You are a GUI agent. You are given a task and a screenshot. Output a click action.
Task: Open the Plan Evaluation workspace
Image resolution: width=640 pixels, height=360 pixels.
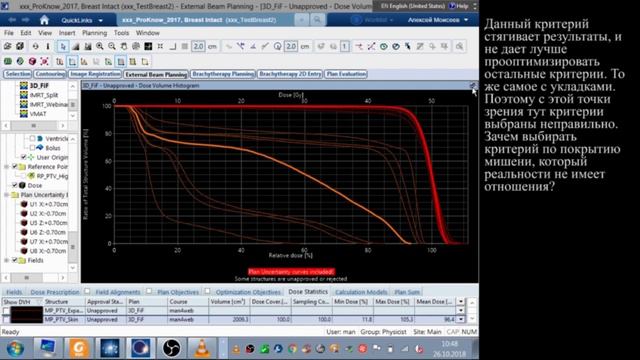pos(346,74)
